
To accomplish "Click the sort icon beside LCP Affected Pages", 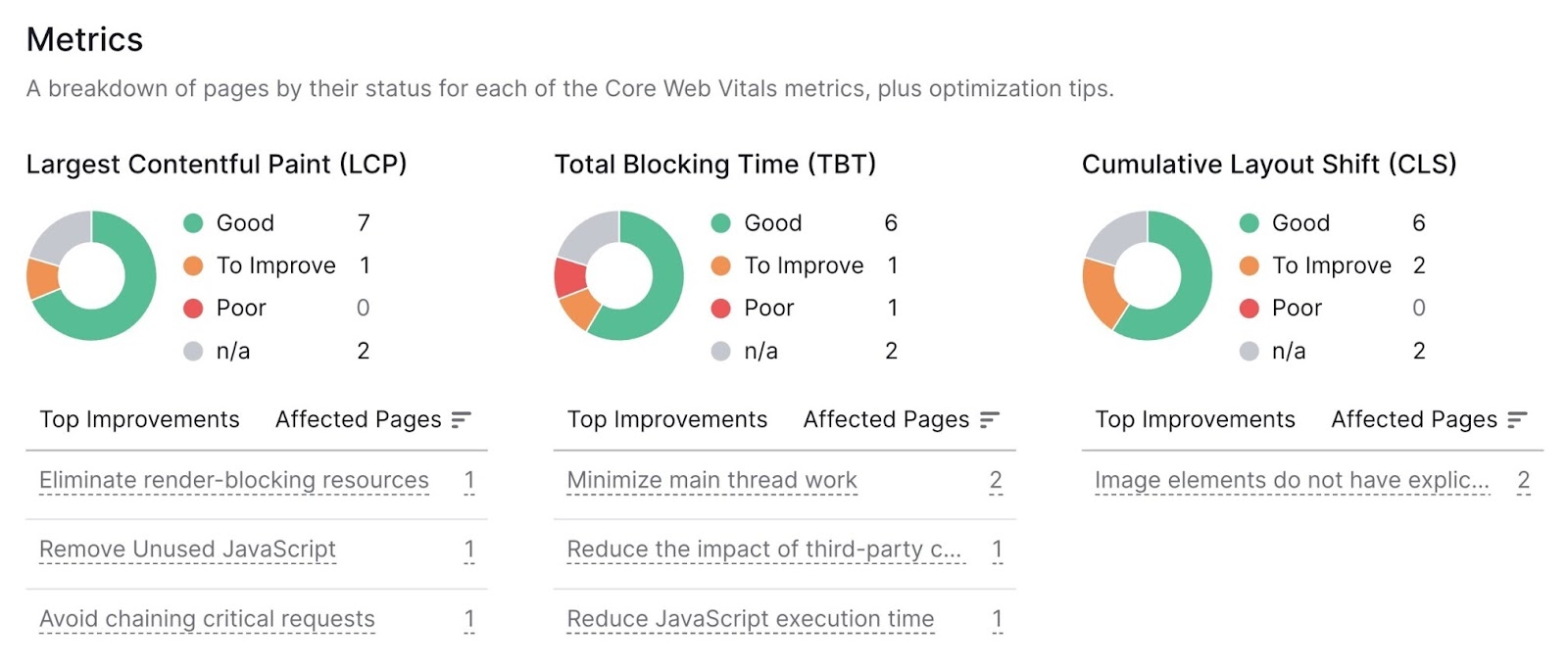I will pyautogui.click(x=461, y=419).
